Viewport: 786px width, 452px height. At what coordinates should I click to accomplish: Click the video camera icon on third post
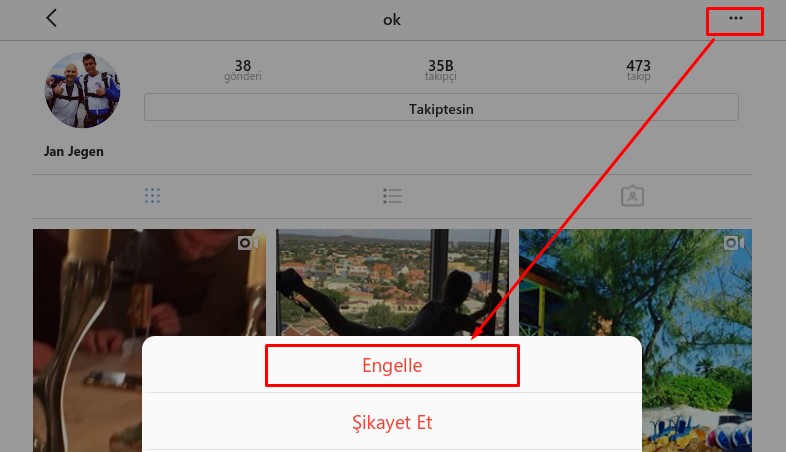click(x=734, y=243)
